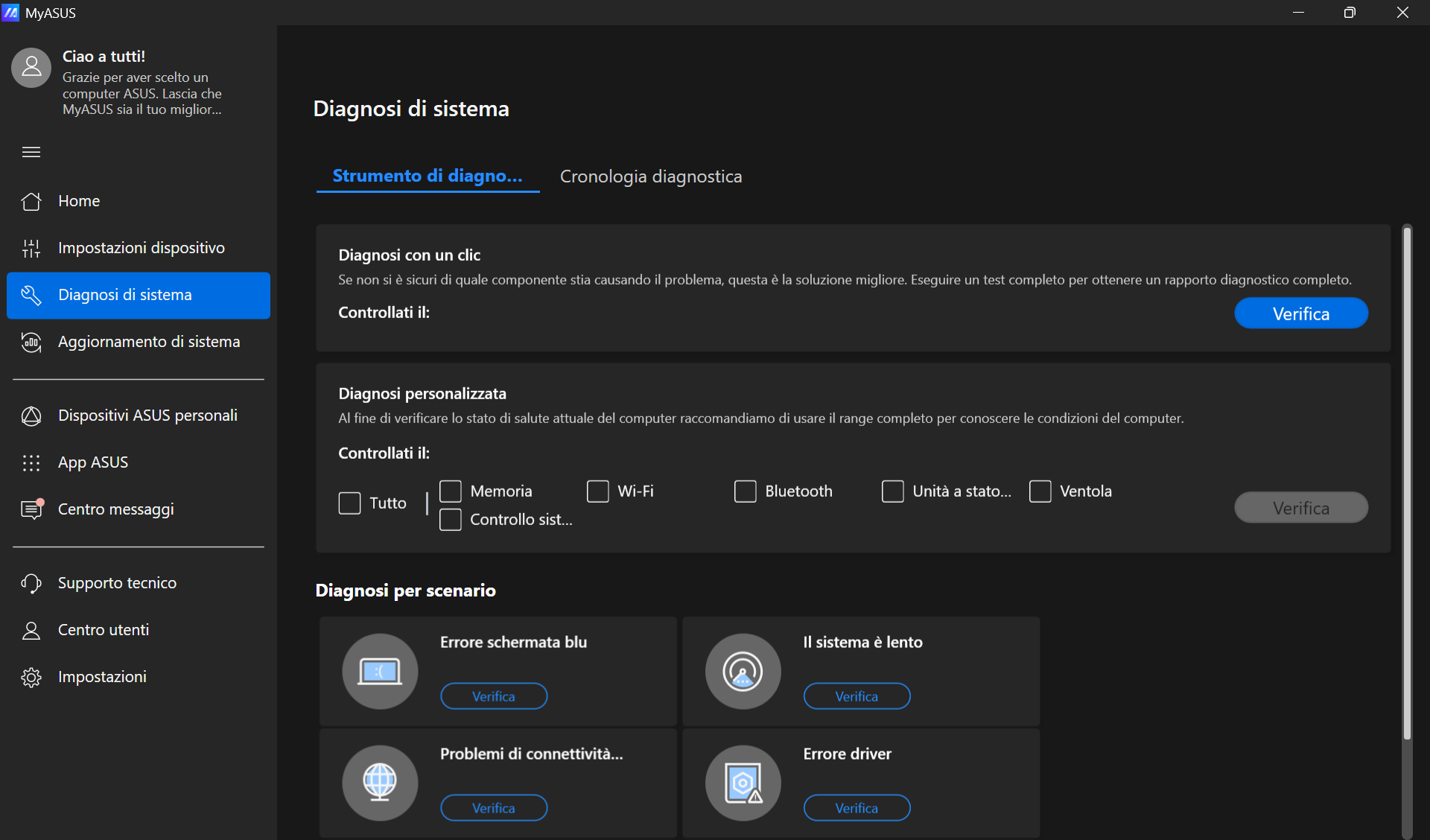Viewport: 1430px width, 840px height.
Task: Click the Centro messaggi icon
Action: tap(31, 509)
